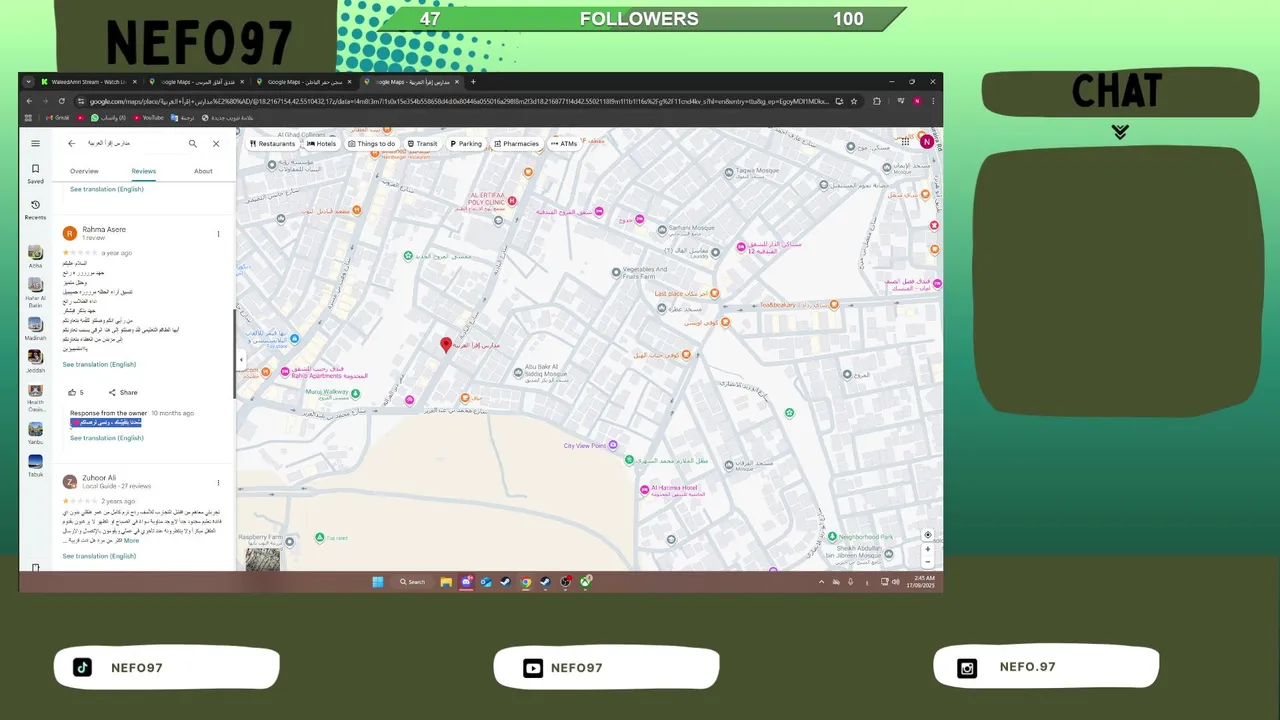1280x720 pixels.
Task: Open the Google Maps hamburger menu
Action: click(x=35, y=143)
